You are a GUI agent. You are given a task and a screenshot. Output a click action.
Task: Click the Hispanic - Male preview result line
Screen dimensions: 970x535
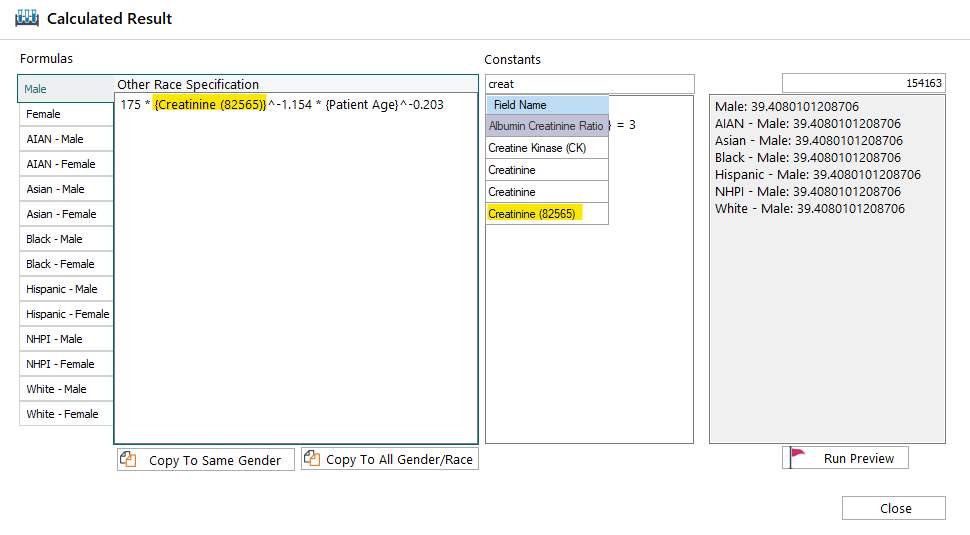pyautogui.click(x=818, y=174)
